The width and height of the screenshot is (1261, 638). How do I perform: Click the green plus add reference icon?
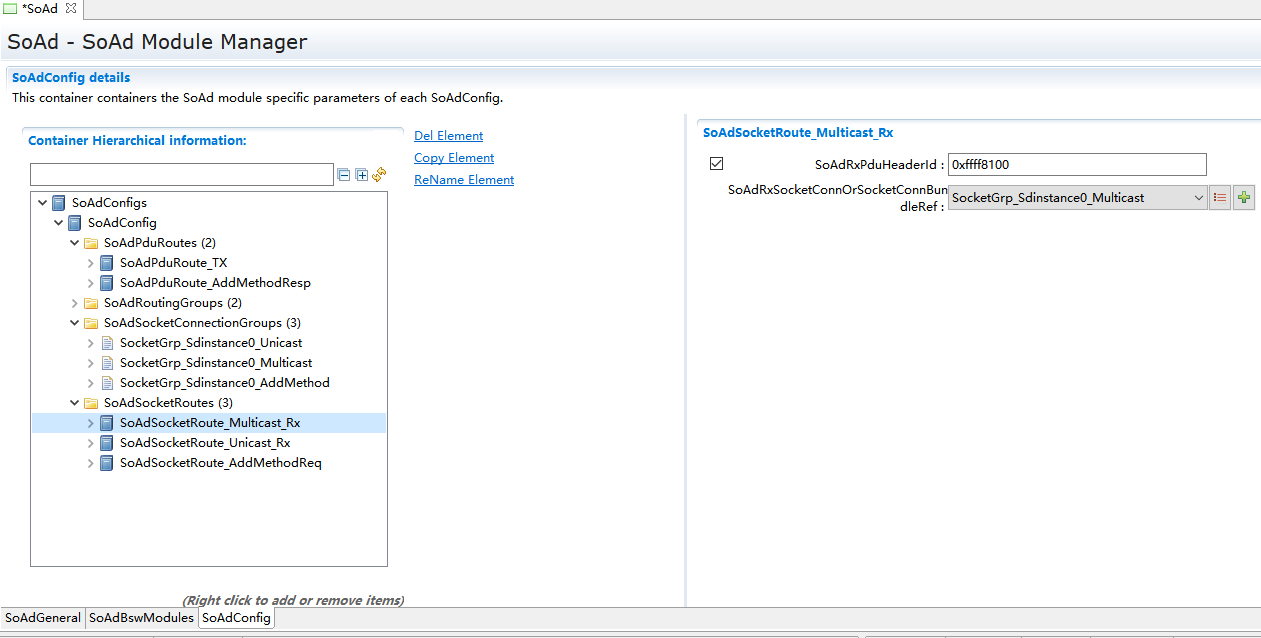(1243, 198)
